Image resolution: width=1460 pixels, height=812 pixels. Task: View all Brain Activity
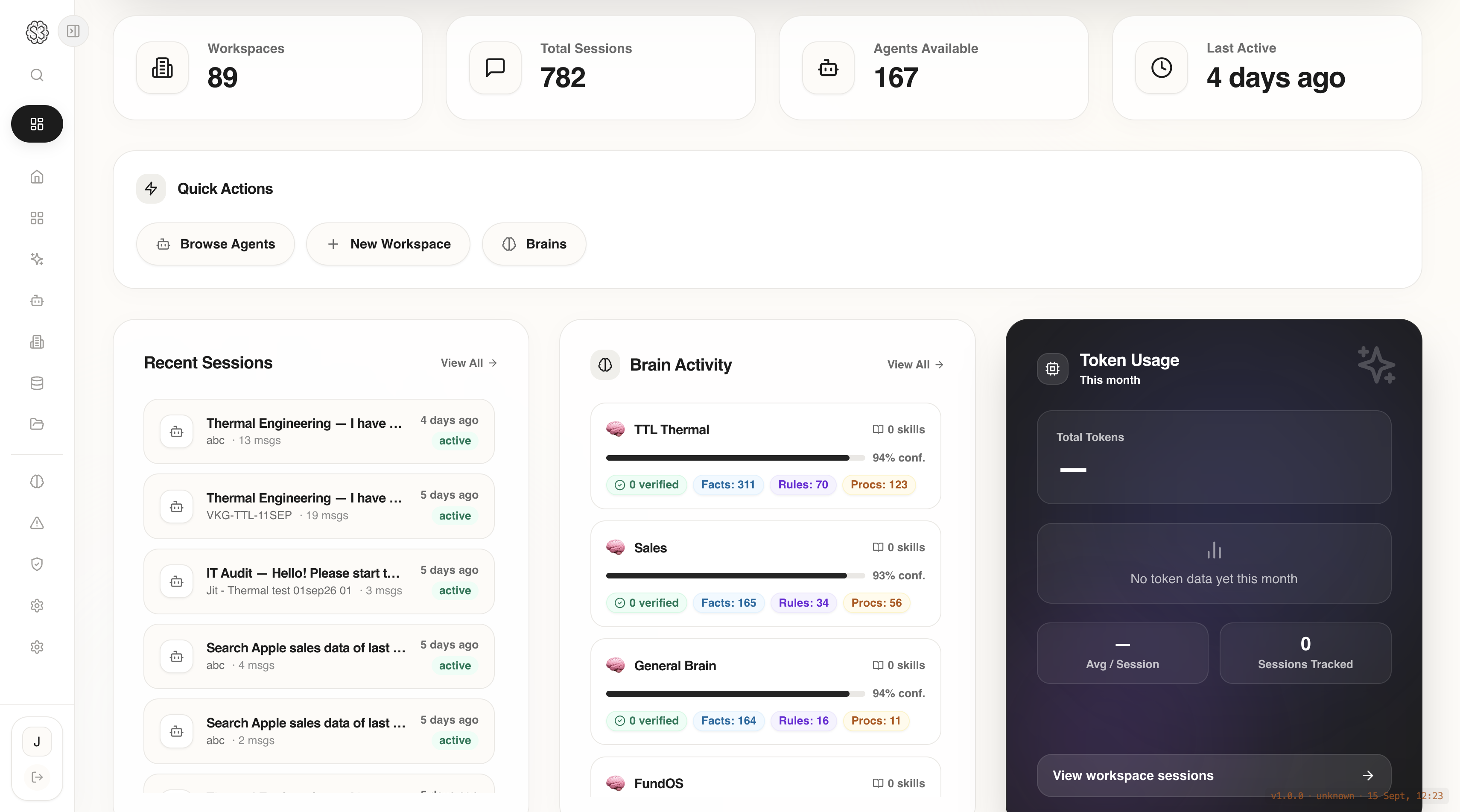click(x=915, y=364)
